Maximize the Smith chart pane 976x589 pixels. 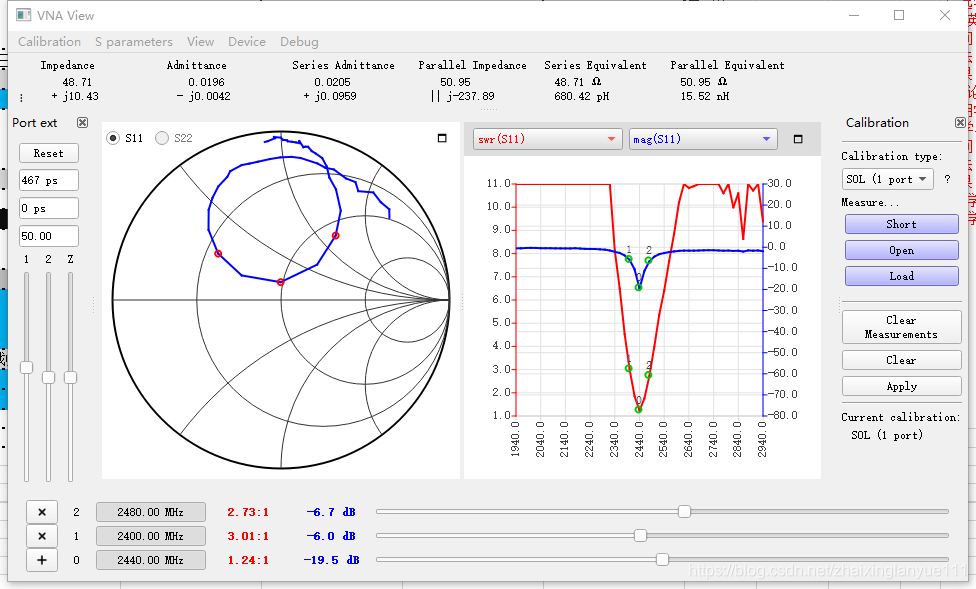click(442, 138)
